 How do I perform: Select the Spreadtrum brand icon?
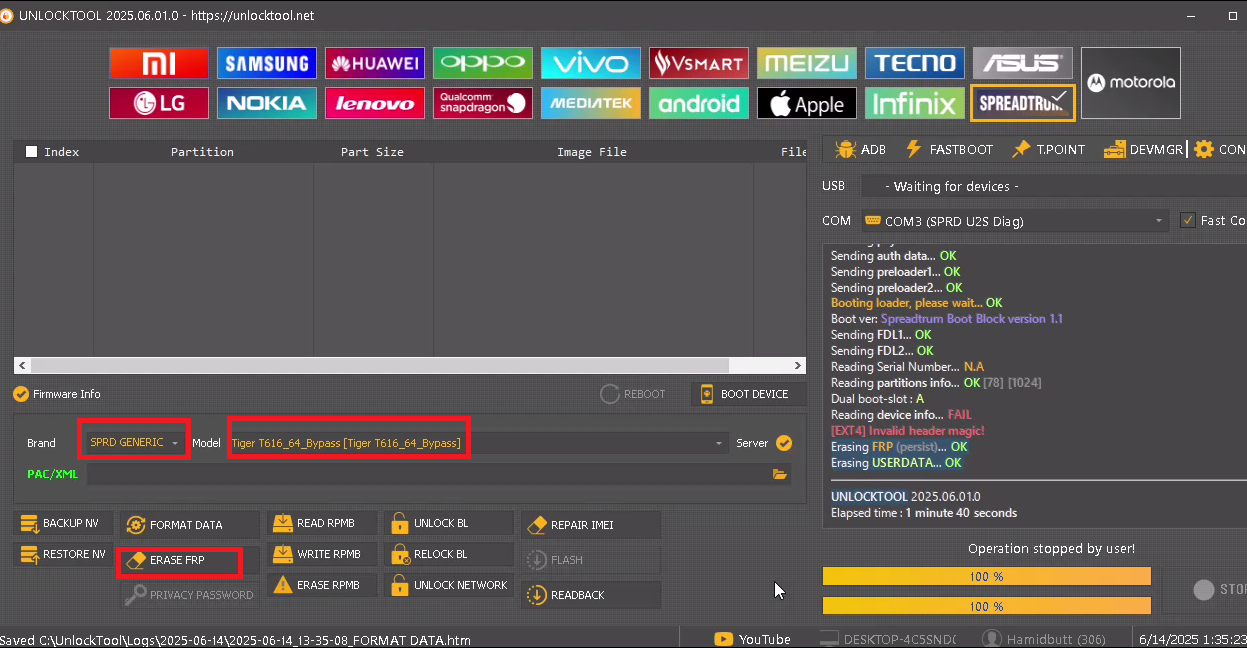pos(1023,103)
